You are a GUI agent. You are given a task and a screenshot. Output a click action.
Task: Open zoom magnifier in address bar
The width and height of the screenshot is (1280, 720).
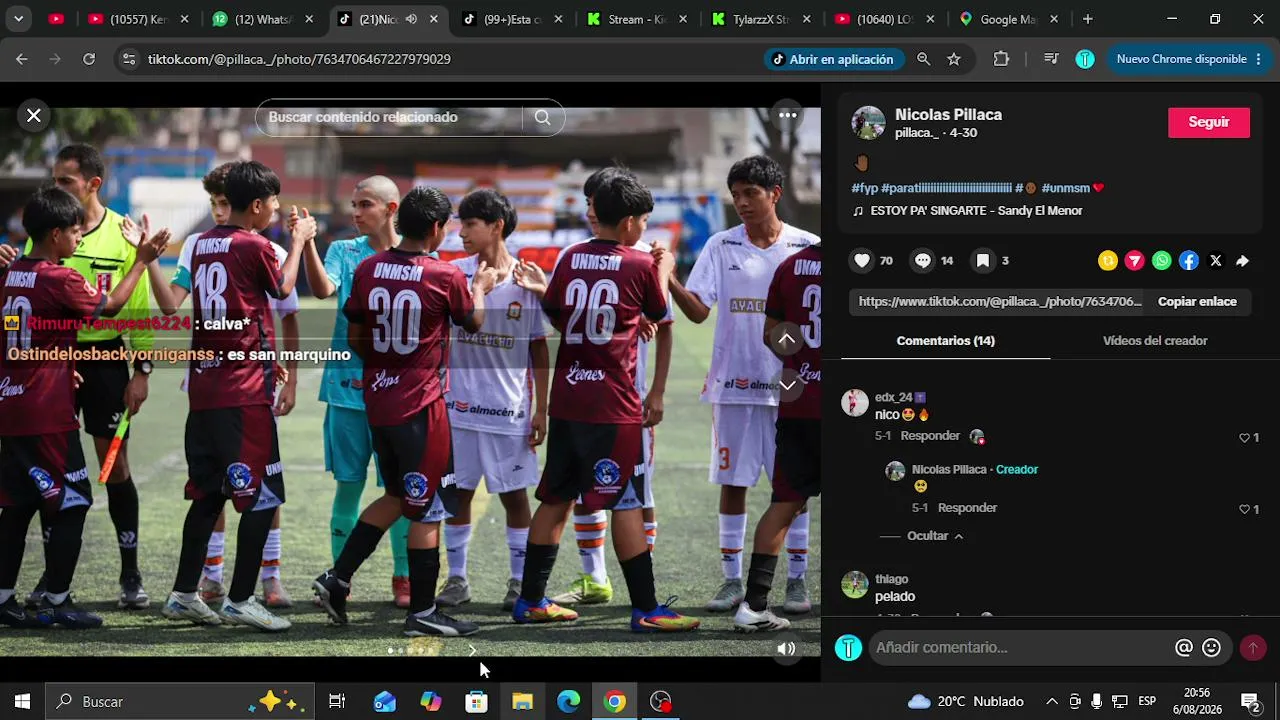pos(924,59)
